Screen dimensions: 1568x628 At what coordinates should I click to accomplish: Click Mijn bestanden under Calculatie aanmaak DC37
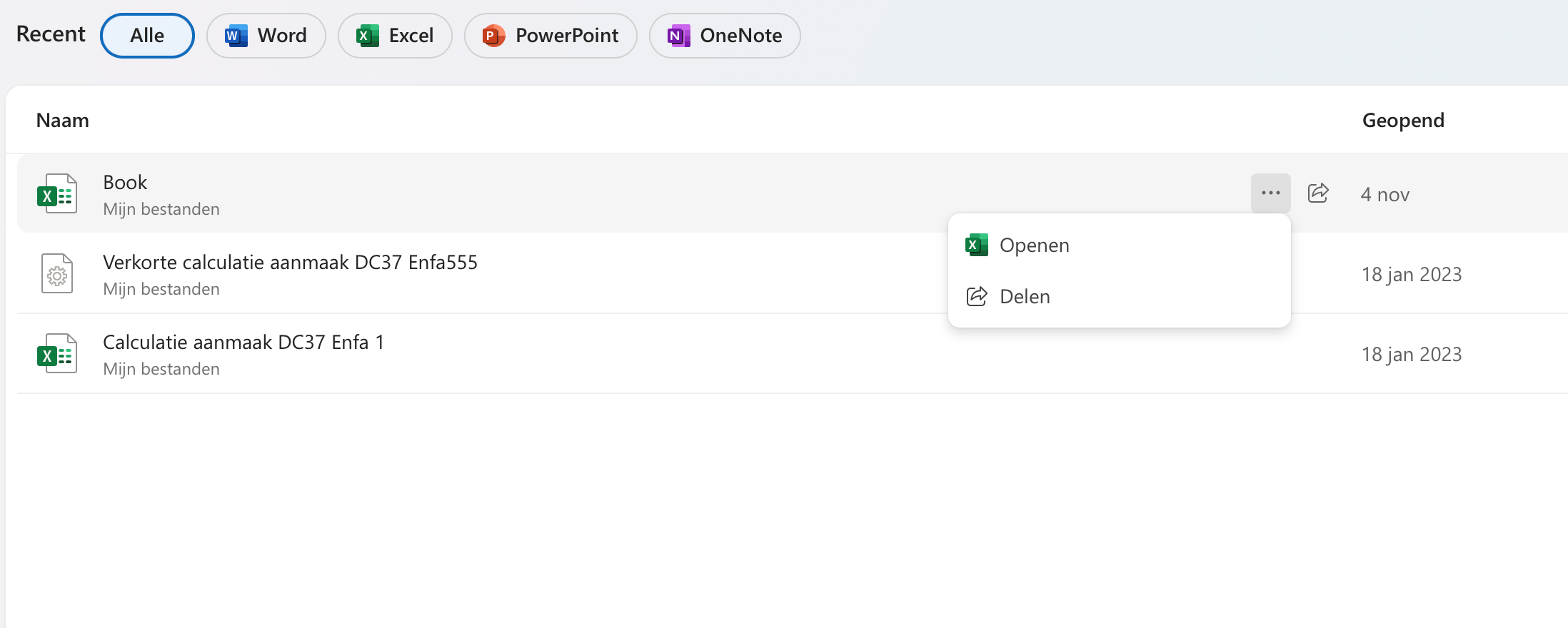161,369
